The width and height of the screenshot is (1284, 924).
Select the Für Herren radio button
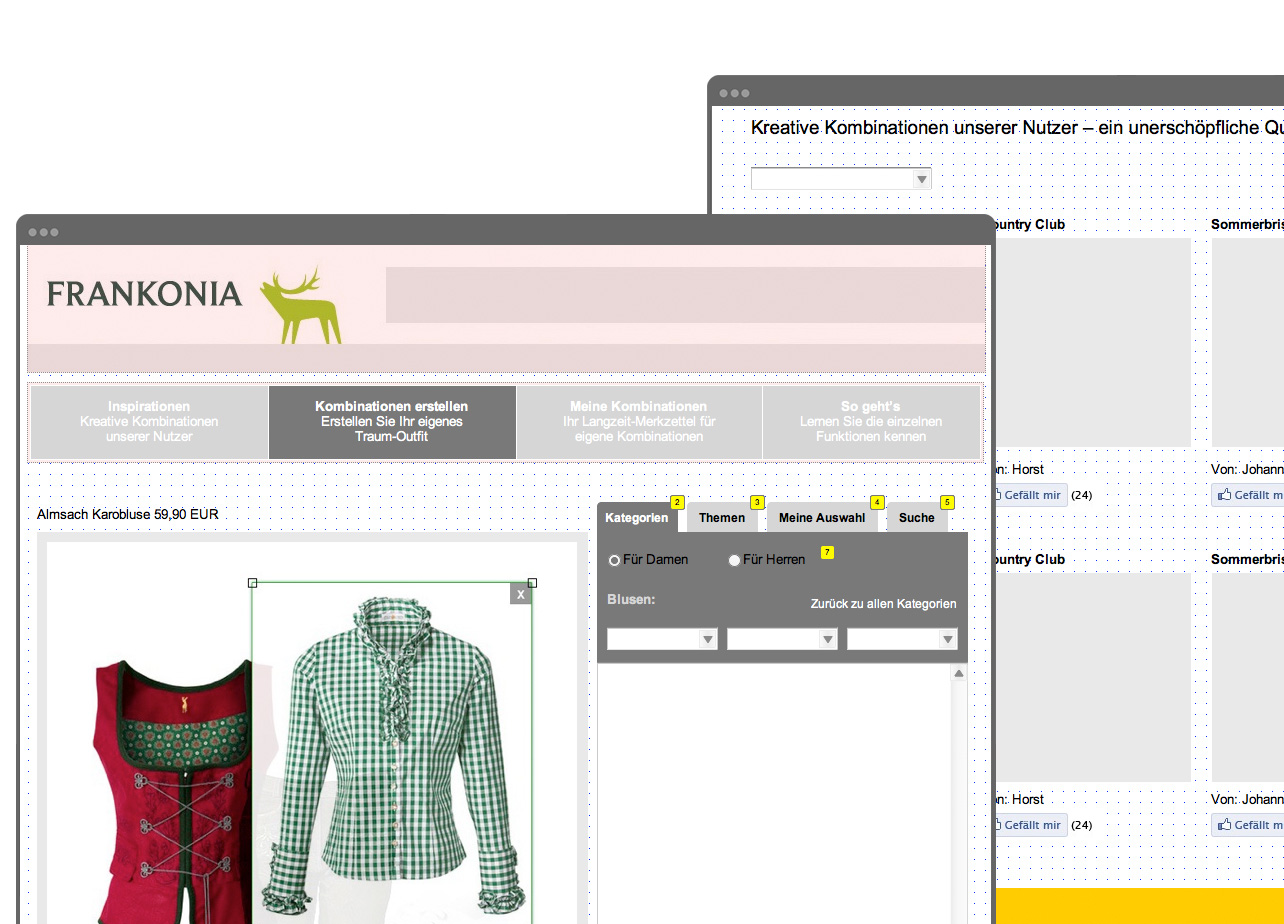(x=734, y=560)
